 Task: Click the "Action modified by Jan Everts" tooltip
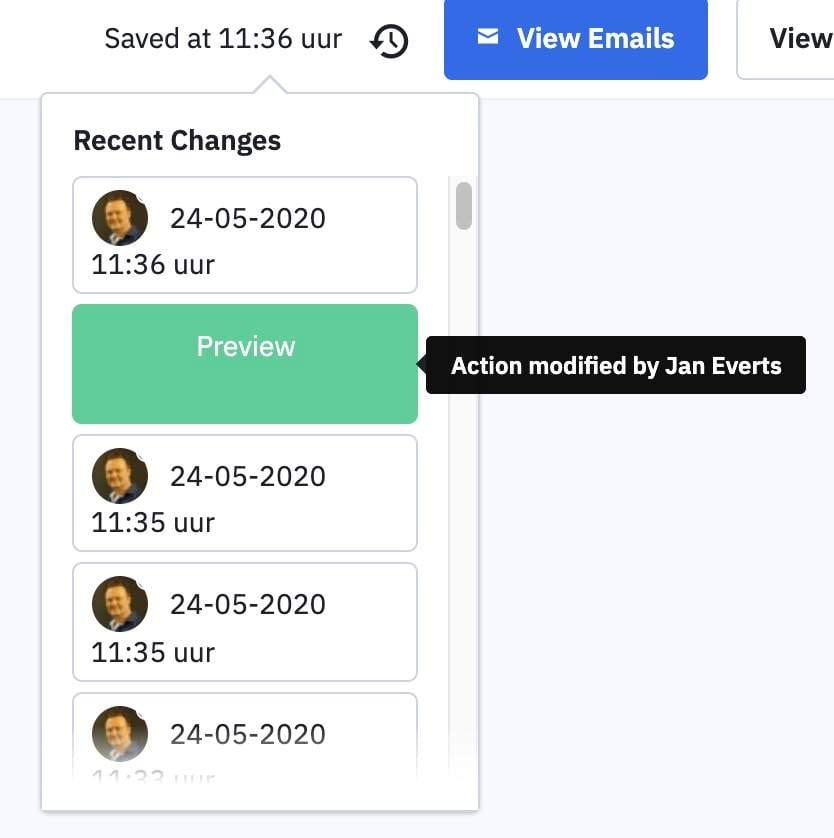click(616, 365)
